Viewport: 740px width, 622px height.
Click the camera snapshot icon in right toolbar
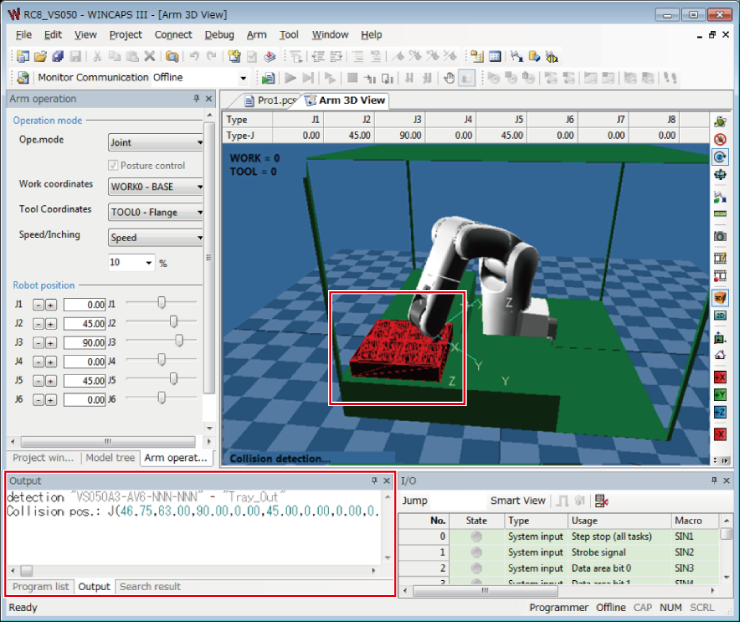[x=720, y=236]
